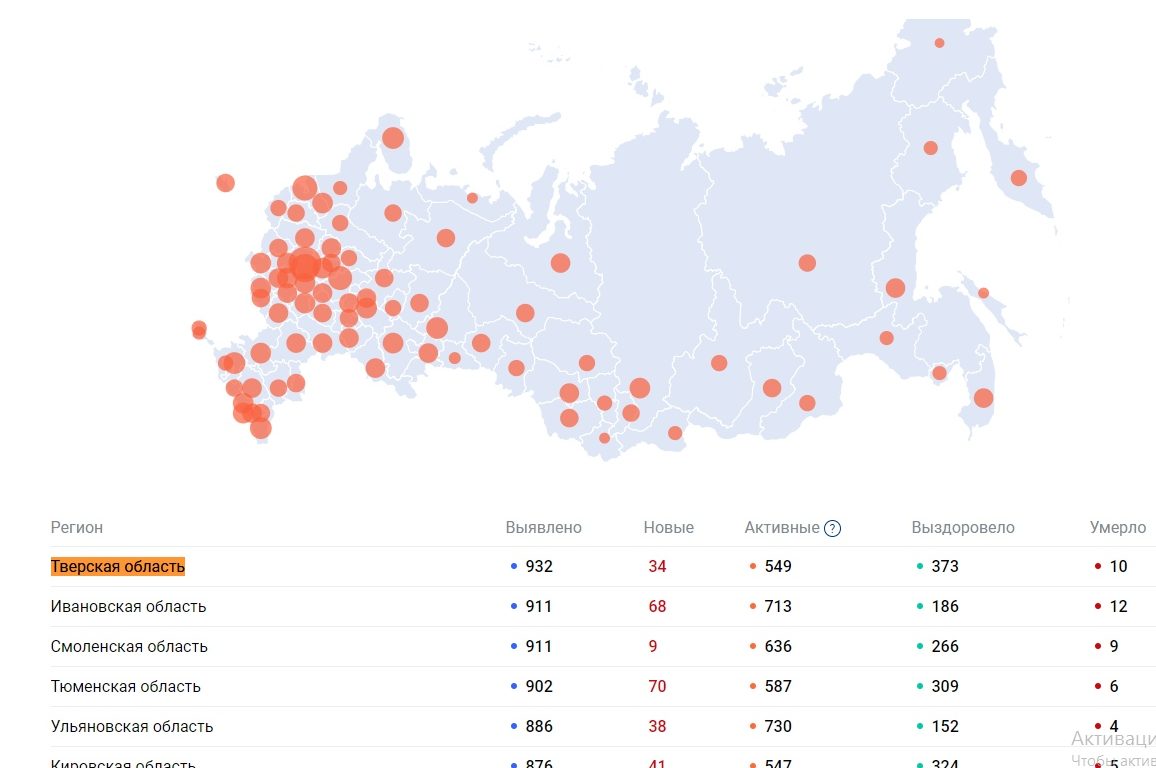This screenshot has width=1156, height=768.
Task: Click the red dot beside 12 deaths
Action: 1098,606
